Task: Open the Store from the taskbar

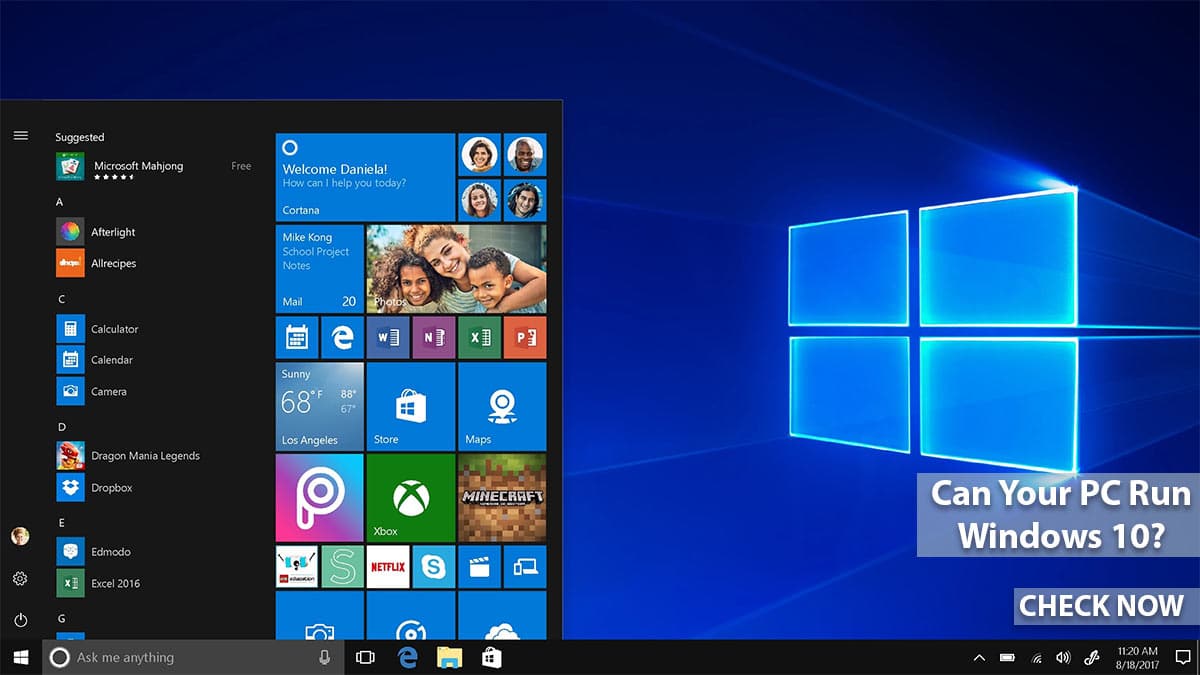Action: tap(491, 657)
